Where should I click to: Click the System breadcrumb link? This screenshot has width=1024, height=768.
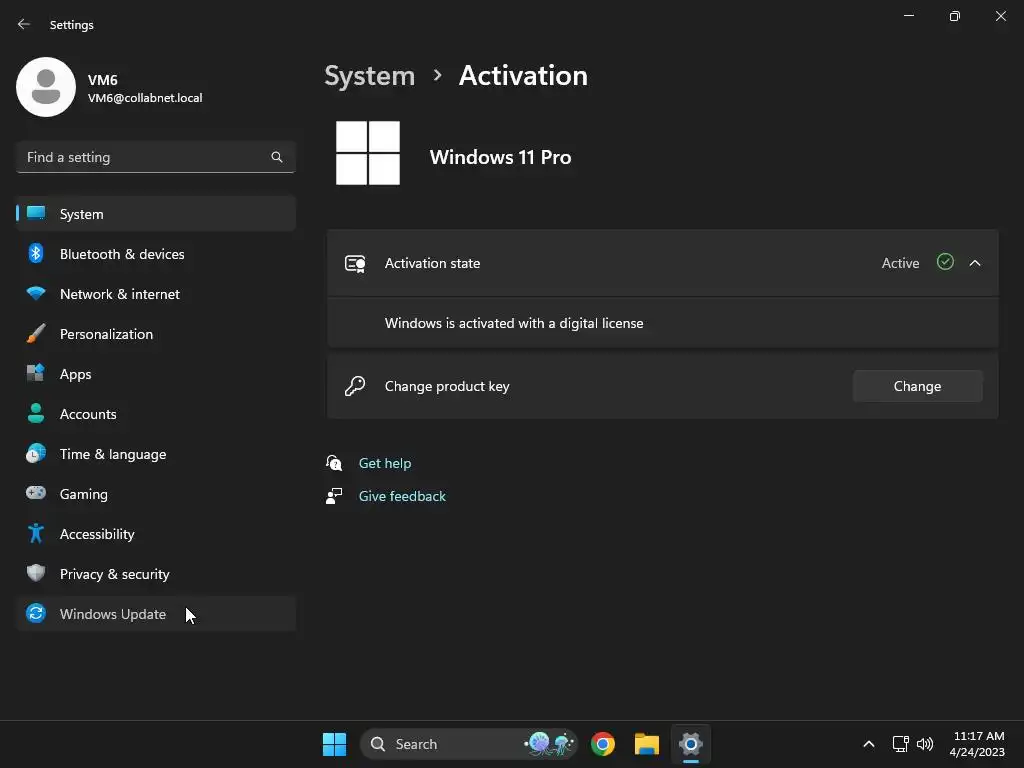pos(370,76)
